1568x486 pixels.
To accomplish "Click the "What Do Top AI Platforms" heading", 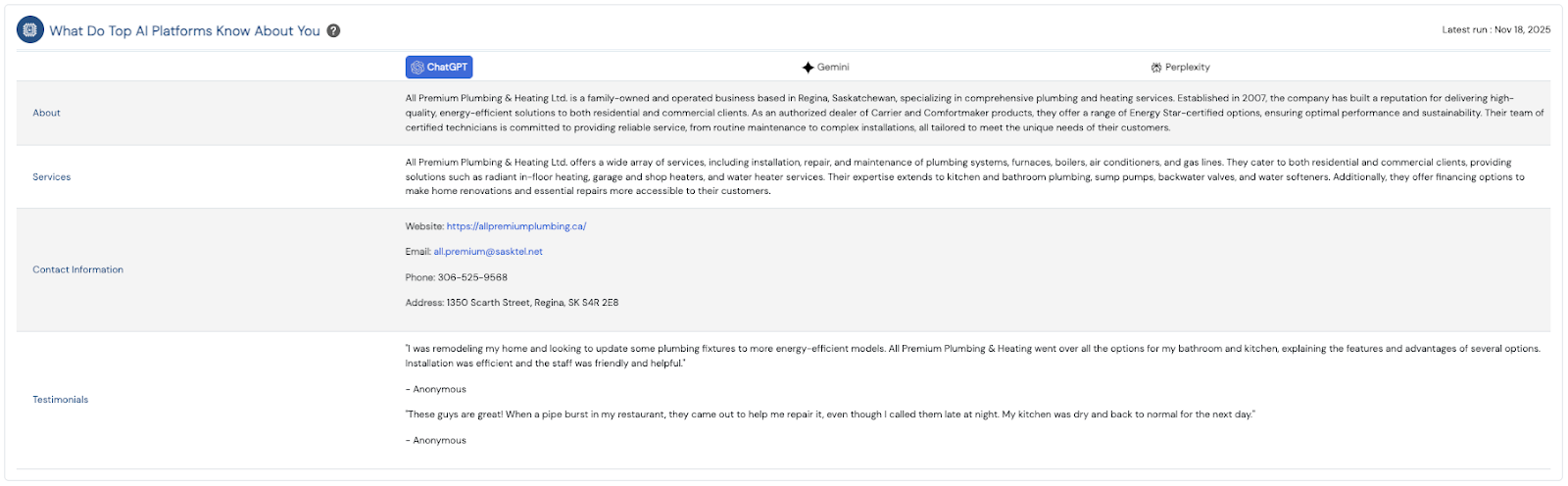I will coord(184,31).
